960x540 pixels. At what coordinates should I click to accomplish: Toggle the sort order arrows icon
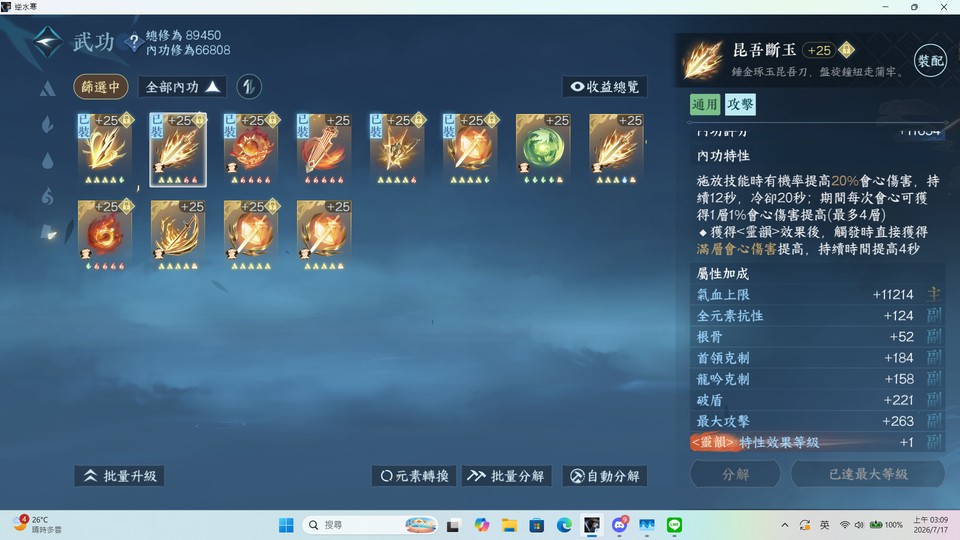pyautogui.click(x=249, y=87)
